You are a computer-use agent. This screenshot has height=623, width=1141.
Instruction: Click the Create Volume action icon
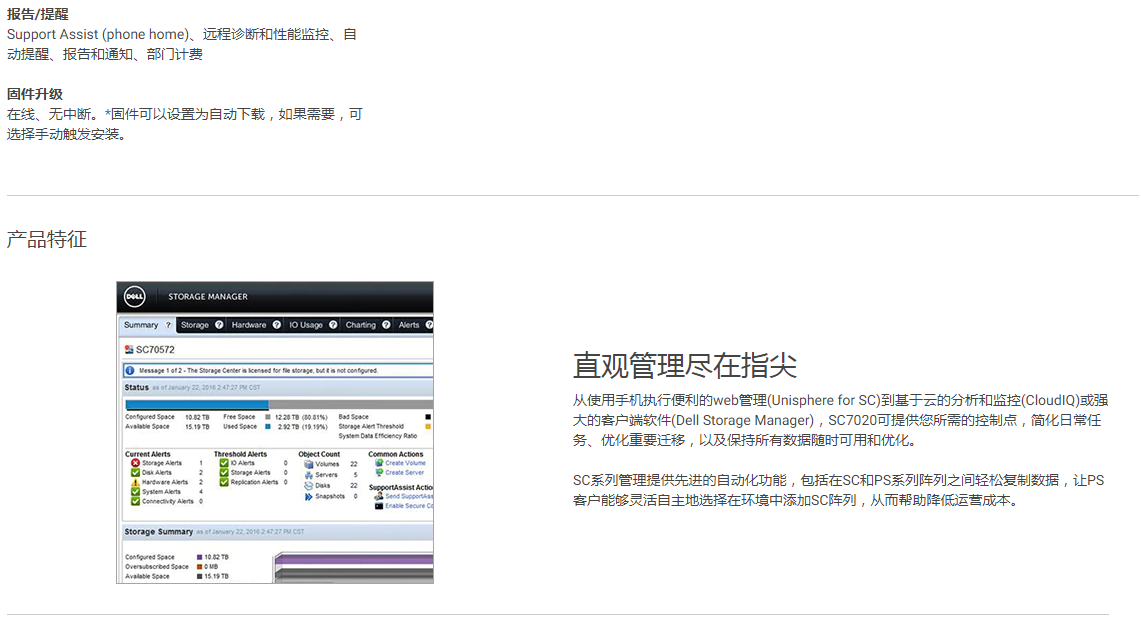point(378,463)
